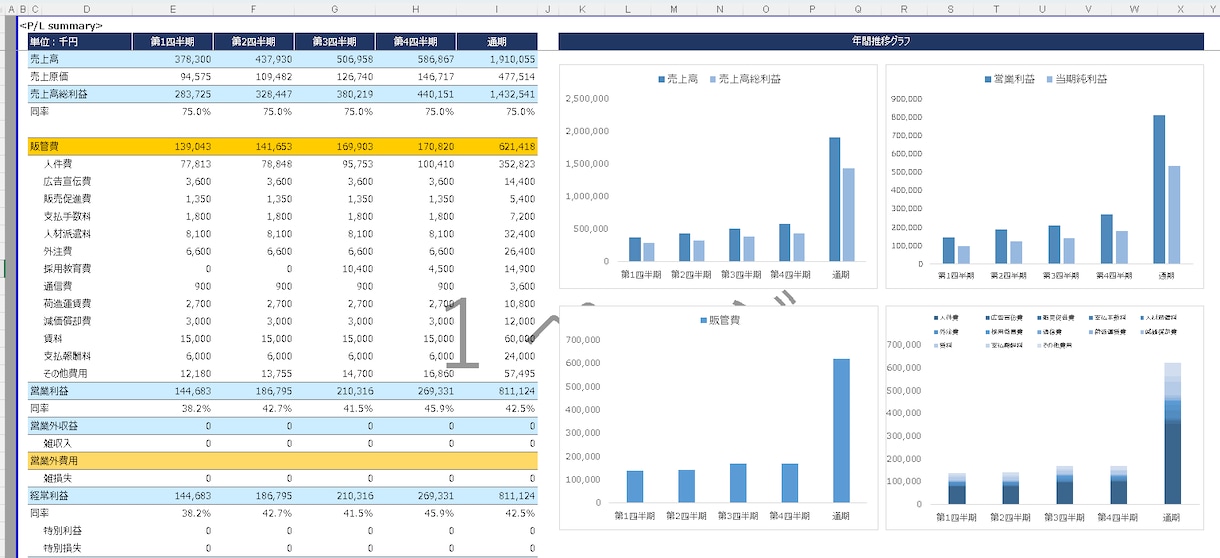Click the 900,000 axis label in the profit chart
Screen dimensions: 1220x558
click(x=909, y=99)
